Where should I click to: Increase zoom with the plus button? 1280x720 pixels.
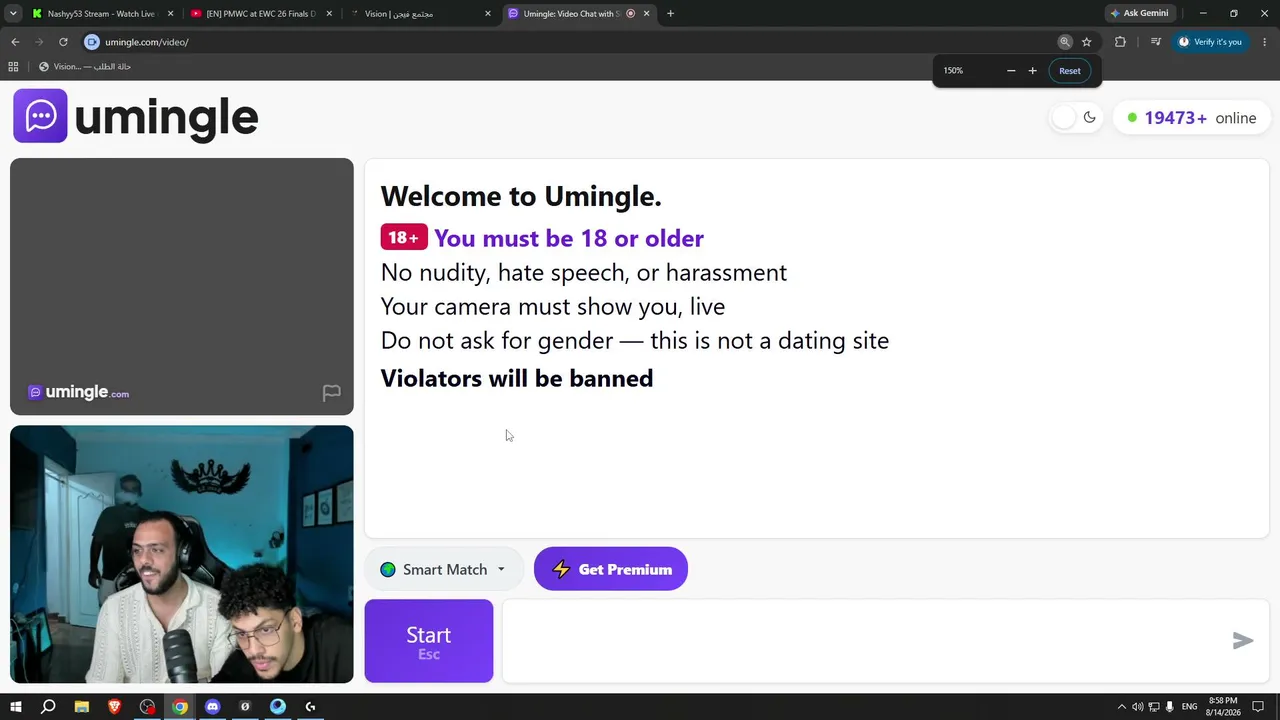(1033, 71)
